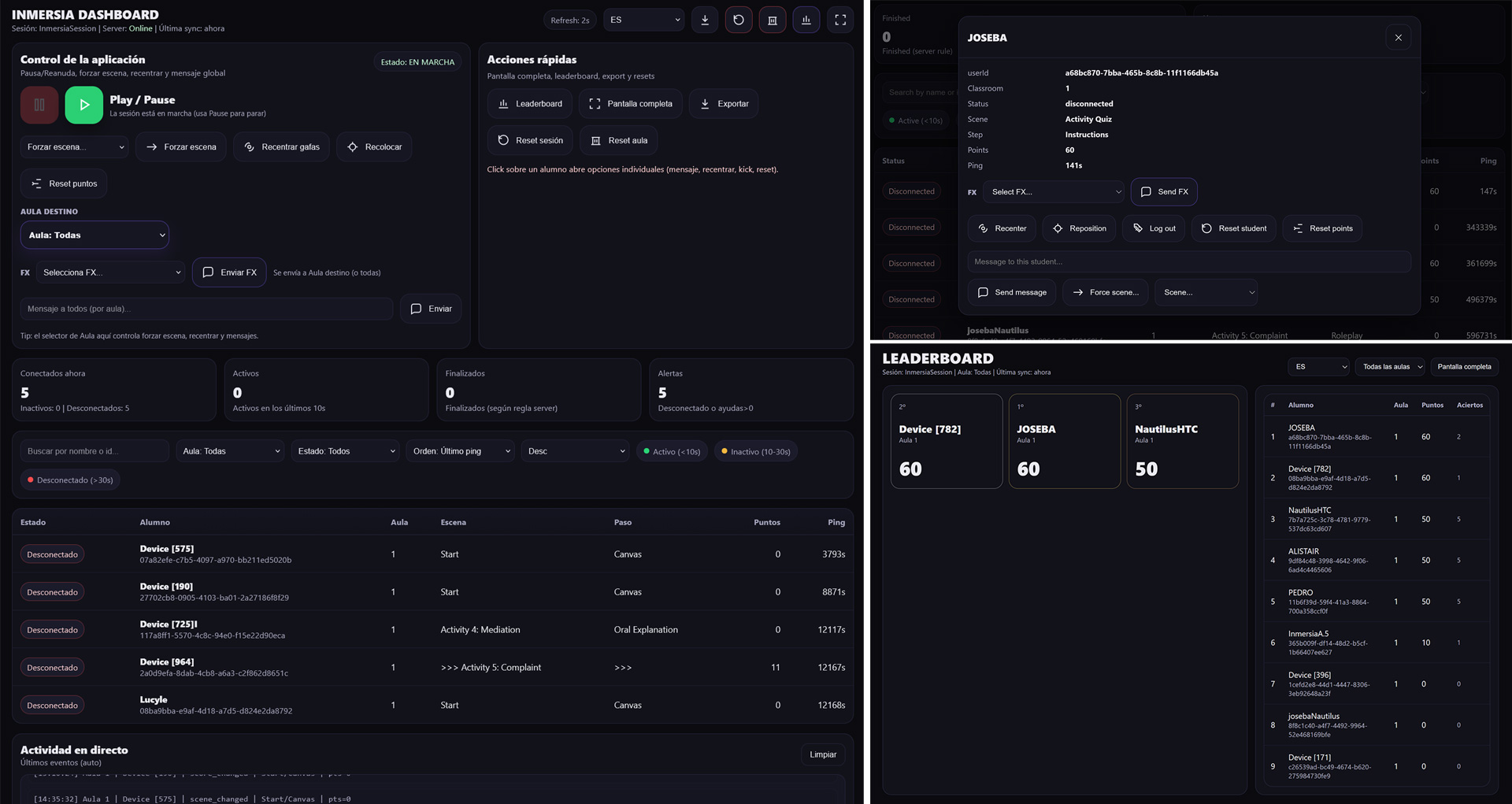
Task: Open the Orden: Último ping dropdown
Action: tap(461, 451)
